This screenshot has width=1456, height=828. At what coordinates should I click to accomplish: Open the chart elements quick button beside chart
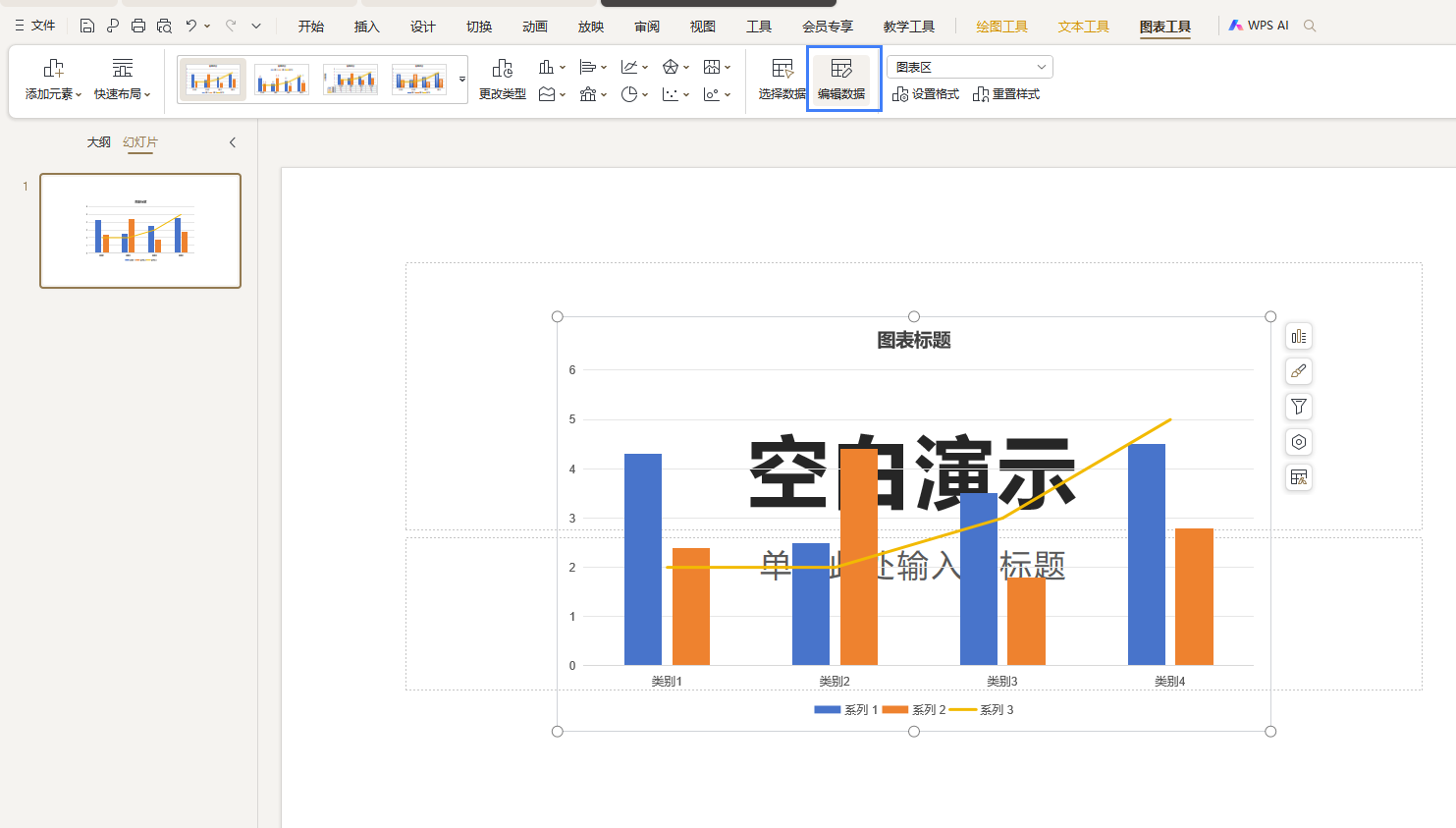(x=1299, y=337)
